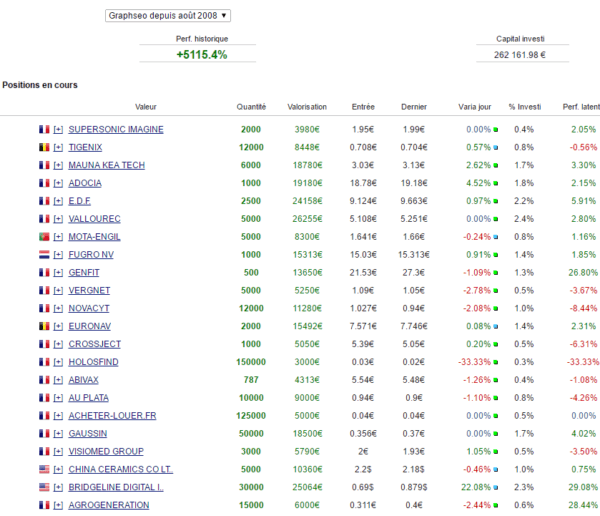This screenshot has height=516, width=600.
Task: Click the Belgian flag icon beside EURONAV
Action: tap(44, 326)
